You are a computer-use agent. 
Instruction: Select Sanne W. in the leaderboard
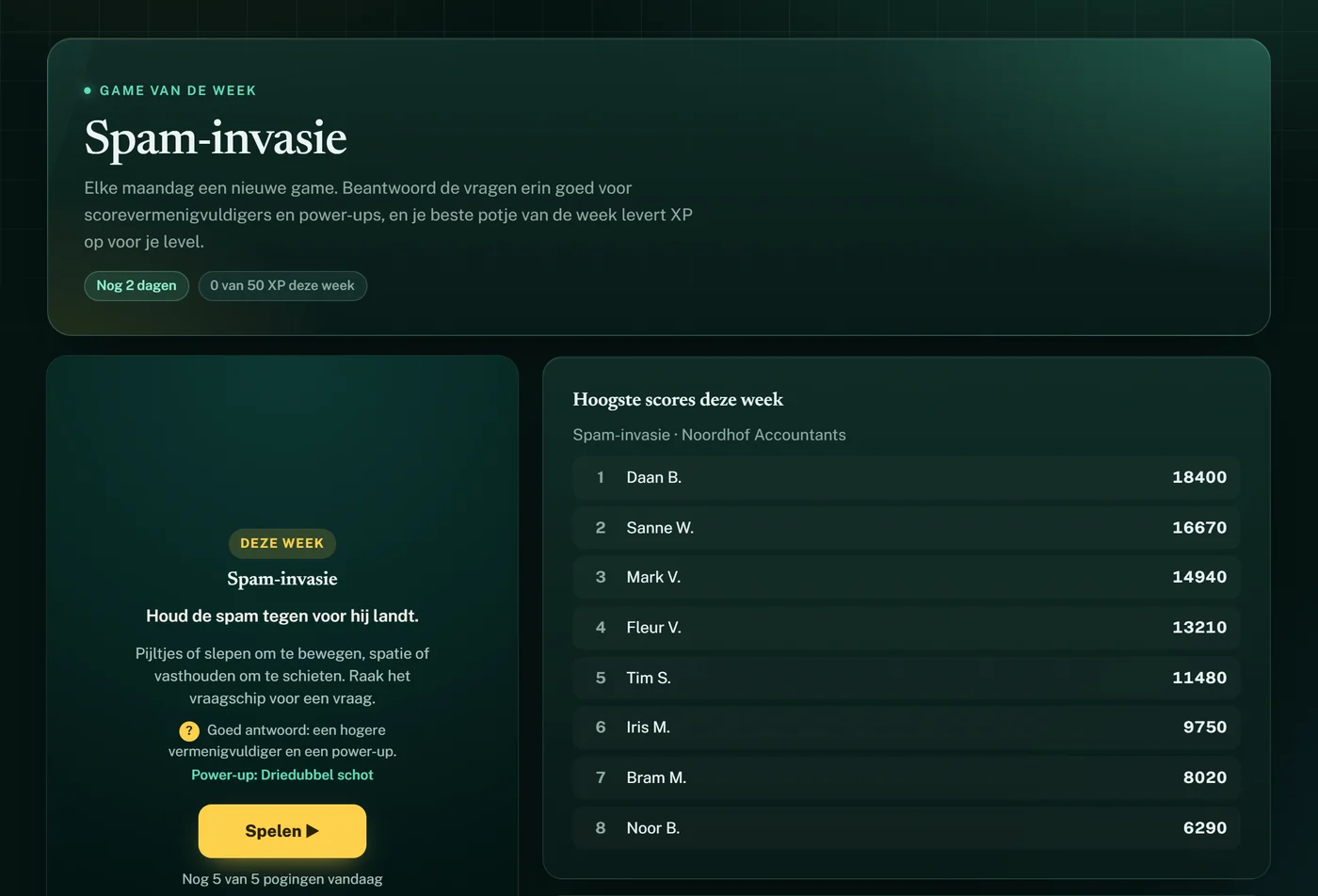pos(907,528)
